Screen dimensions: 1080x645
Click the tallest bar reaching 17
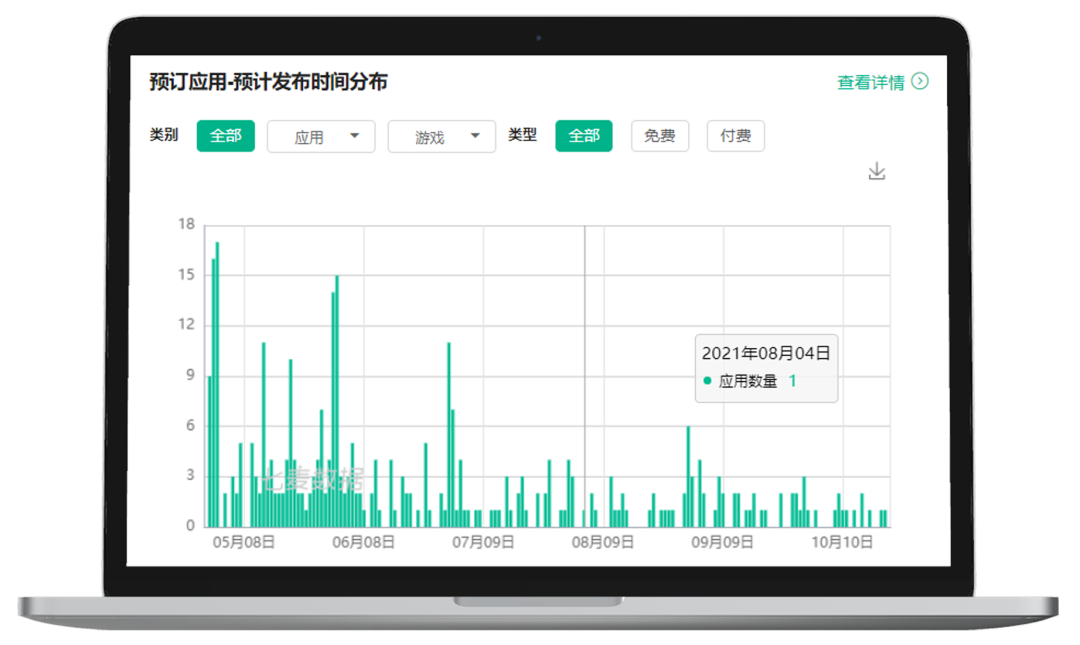[x=218, y=385]
